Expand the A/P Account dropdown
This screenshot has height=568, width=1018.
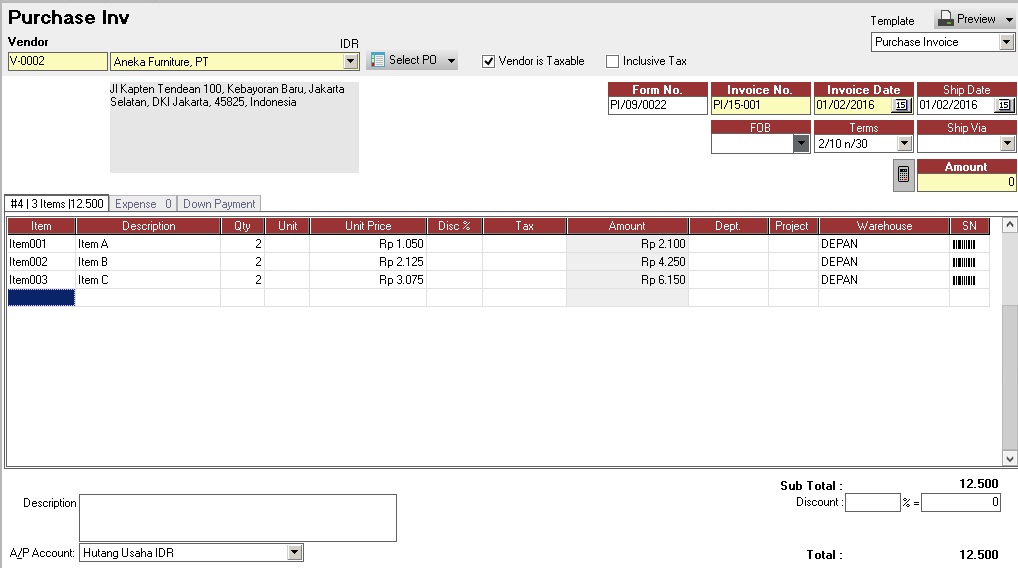coord(294,552)
